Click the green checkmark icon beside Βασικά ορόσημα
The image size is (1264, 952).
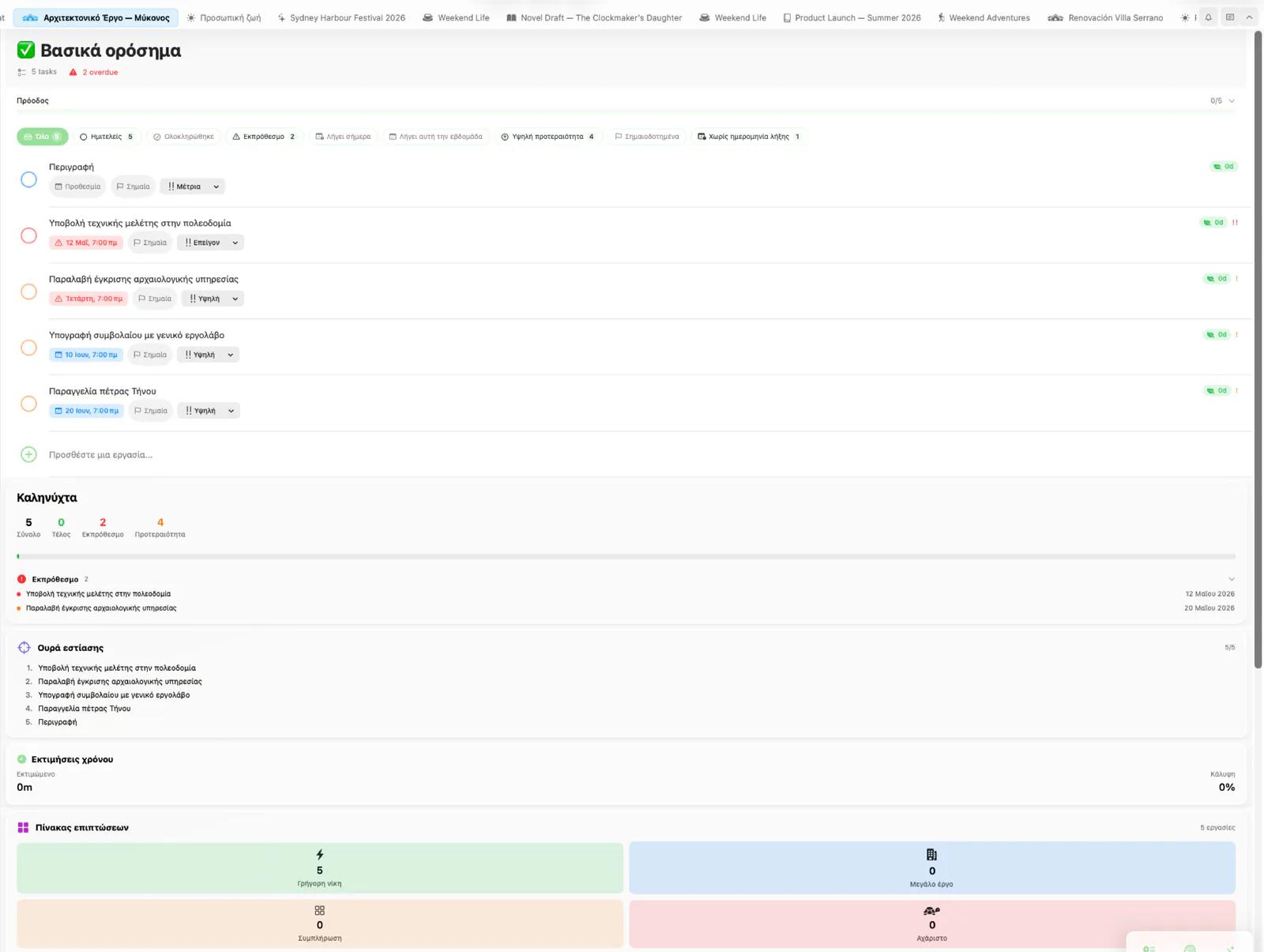click(26, 51)
